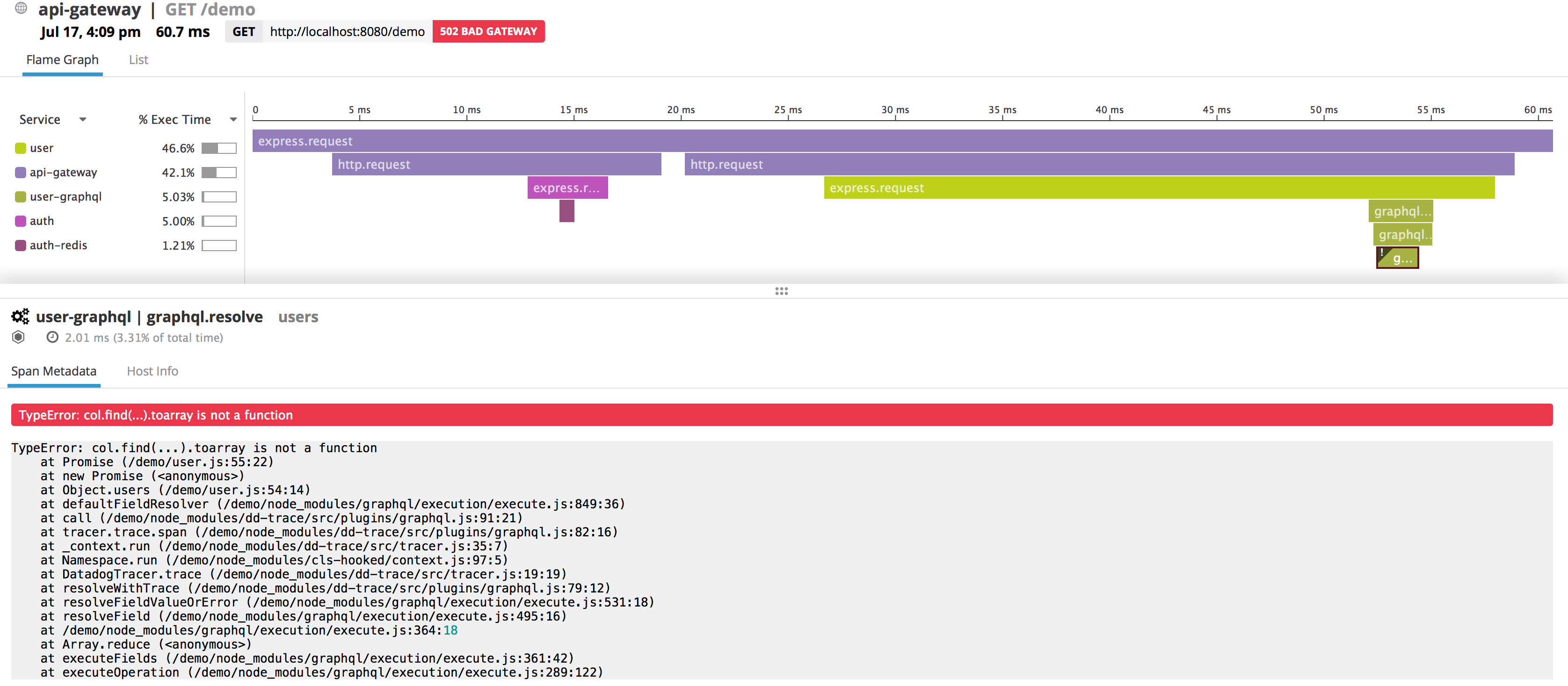Open the Host Info tab
The width and height of the screenshot is (1568, 686).
pos(152,371)
